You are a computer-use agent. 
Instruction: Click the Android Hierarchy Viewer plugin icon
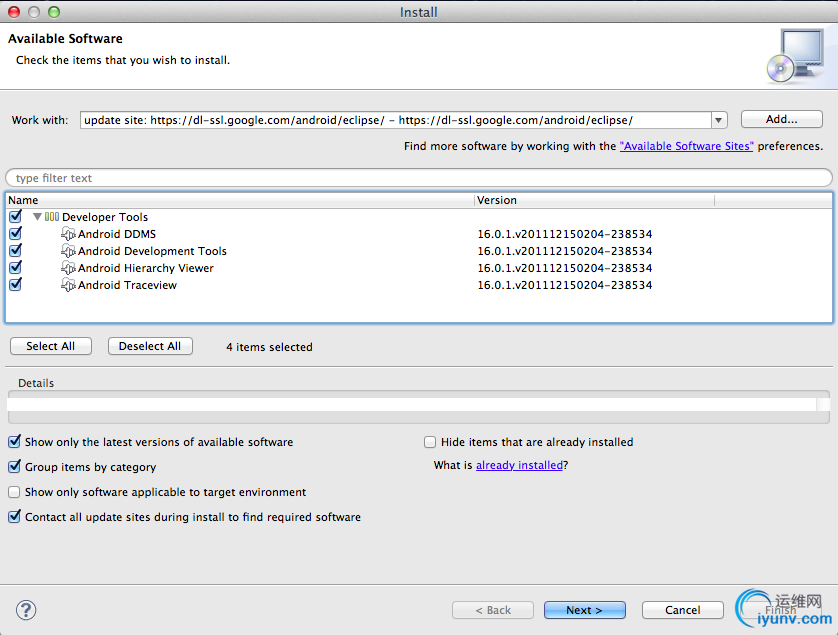tap(68, 268)
